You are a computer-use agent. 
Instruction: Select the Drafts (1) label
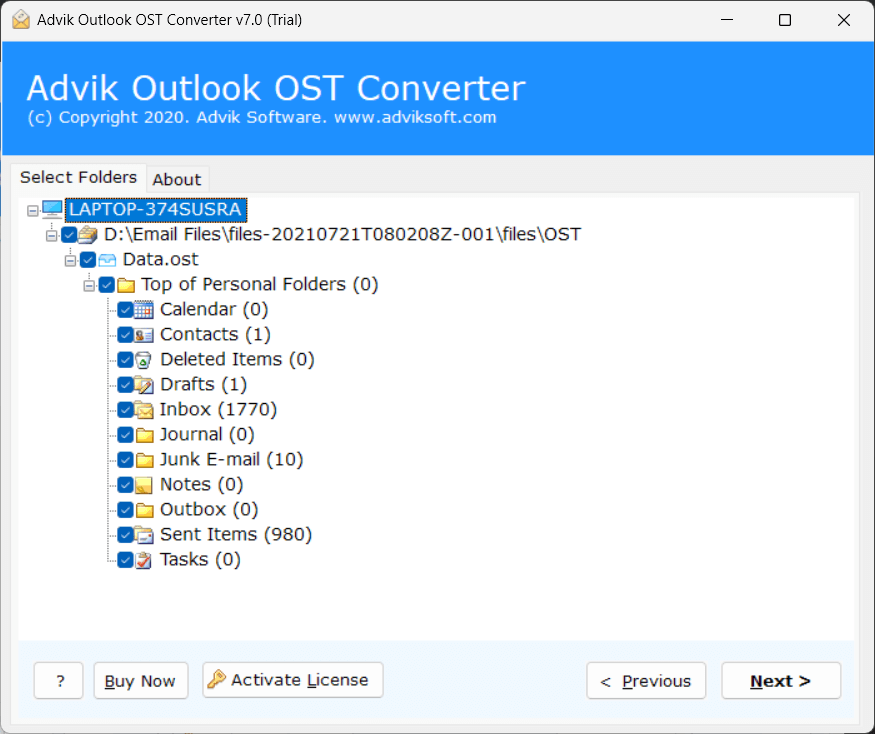pyautogui.click(x=204, y=385)
